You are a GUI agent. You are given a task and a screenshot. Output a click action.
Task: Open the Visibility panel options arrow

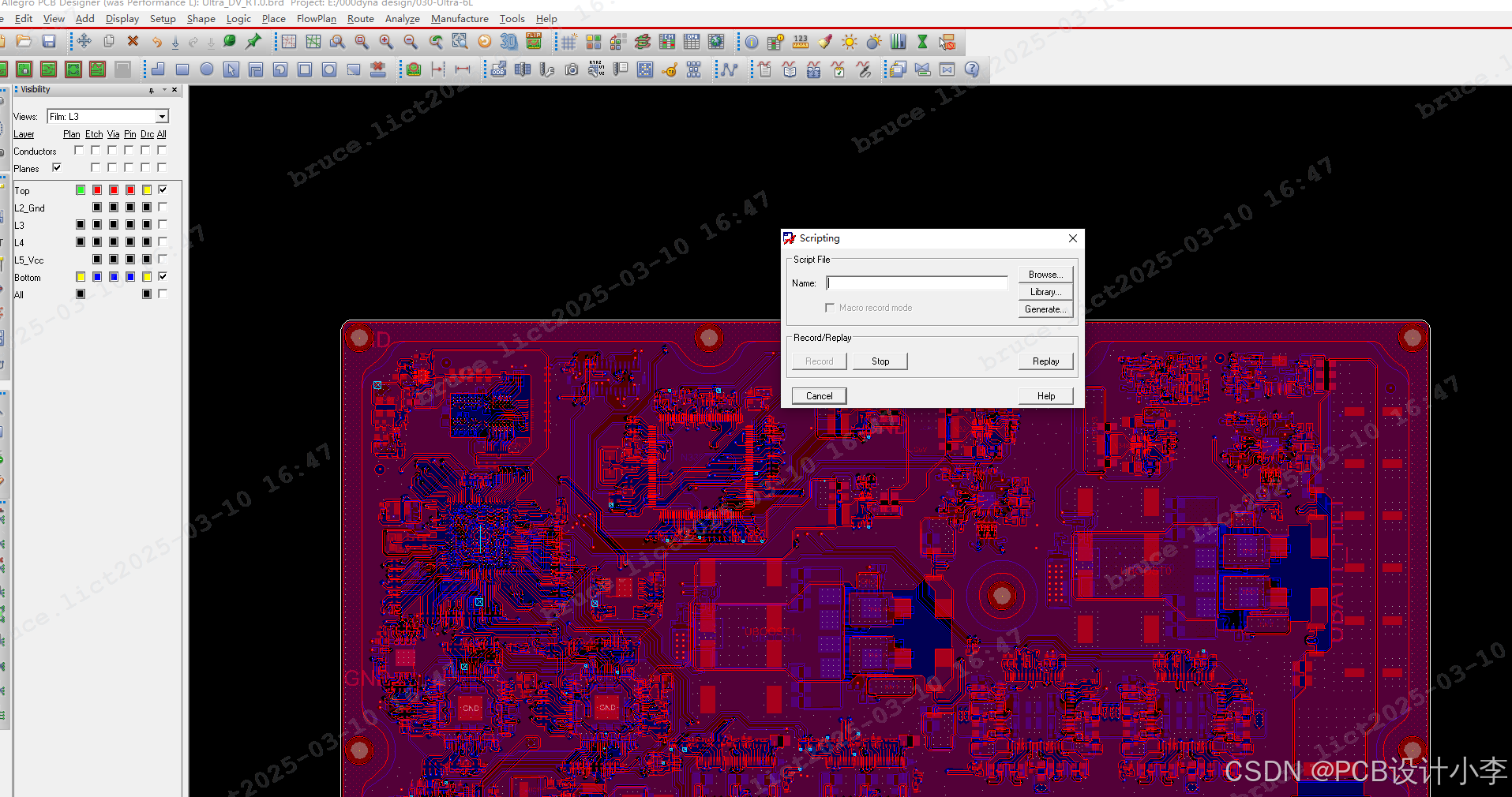click(164, 90)
